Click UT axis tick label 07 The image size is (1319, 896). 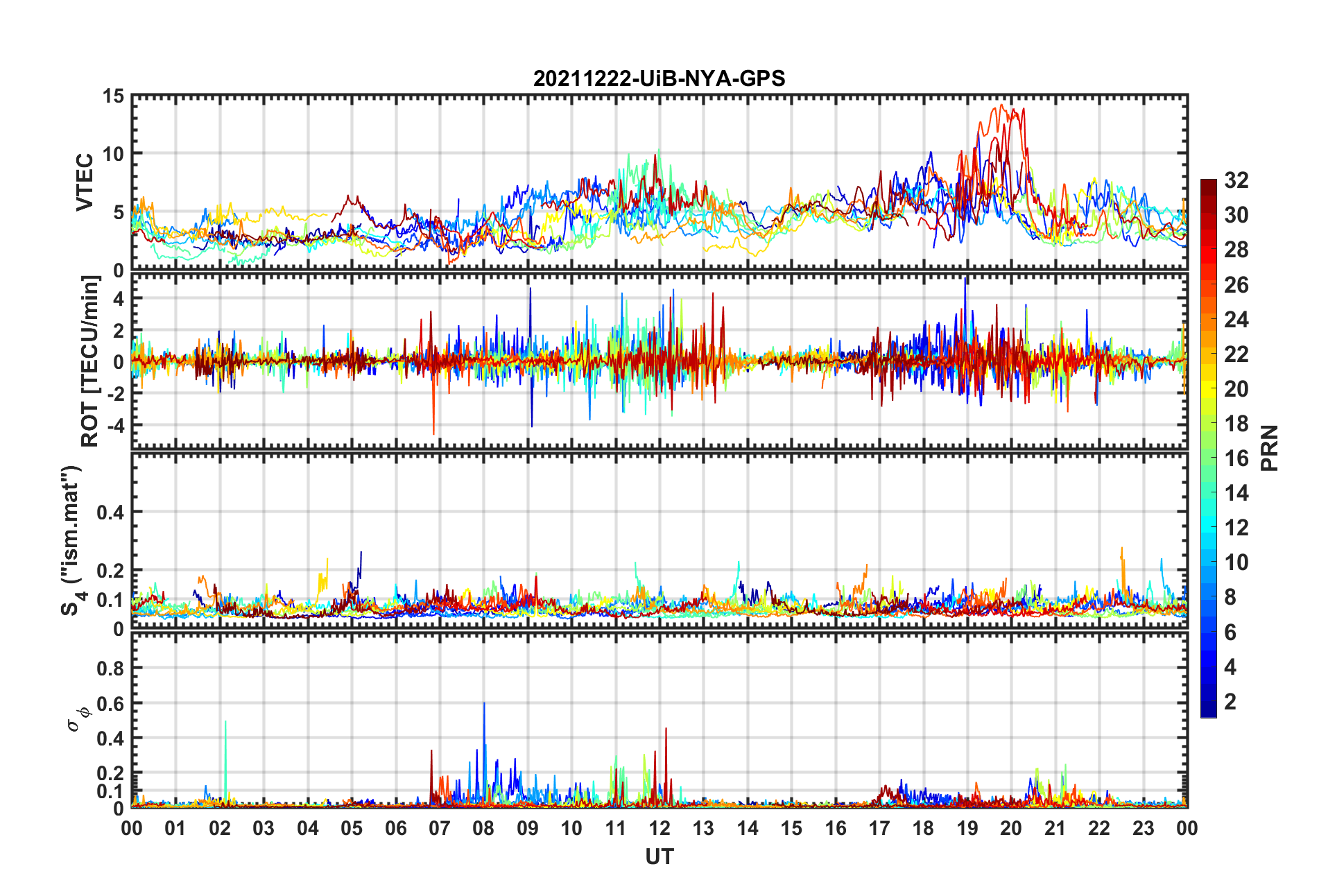coord(440,828)
